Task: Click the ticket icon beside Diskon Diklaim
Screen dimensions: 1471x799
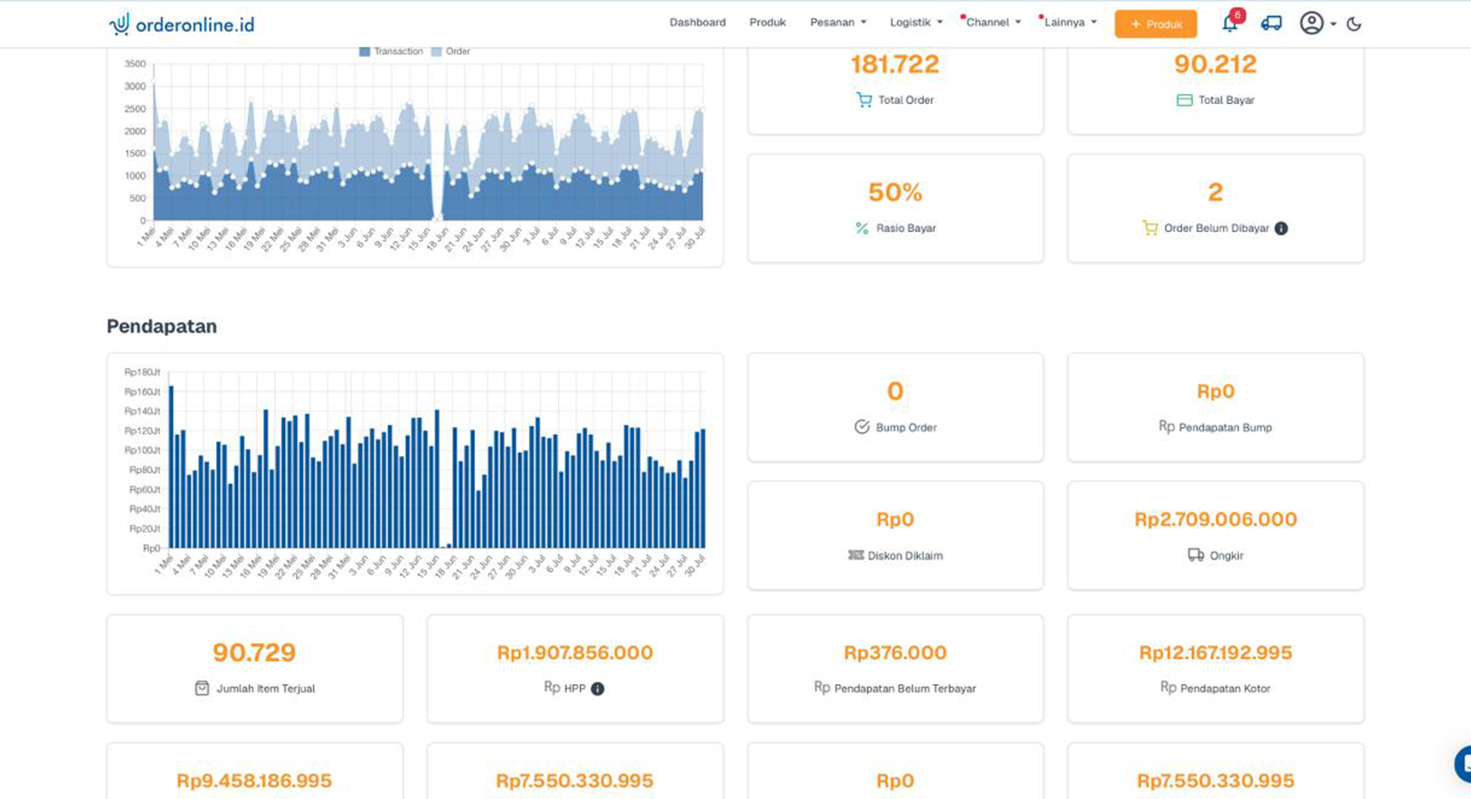Action: (x=856, y=555)
